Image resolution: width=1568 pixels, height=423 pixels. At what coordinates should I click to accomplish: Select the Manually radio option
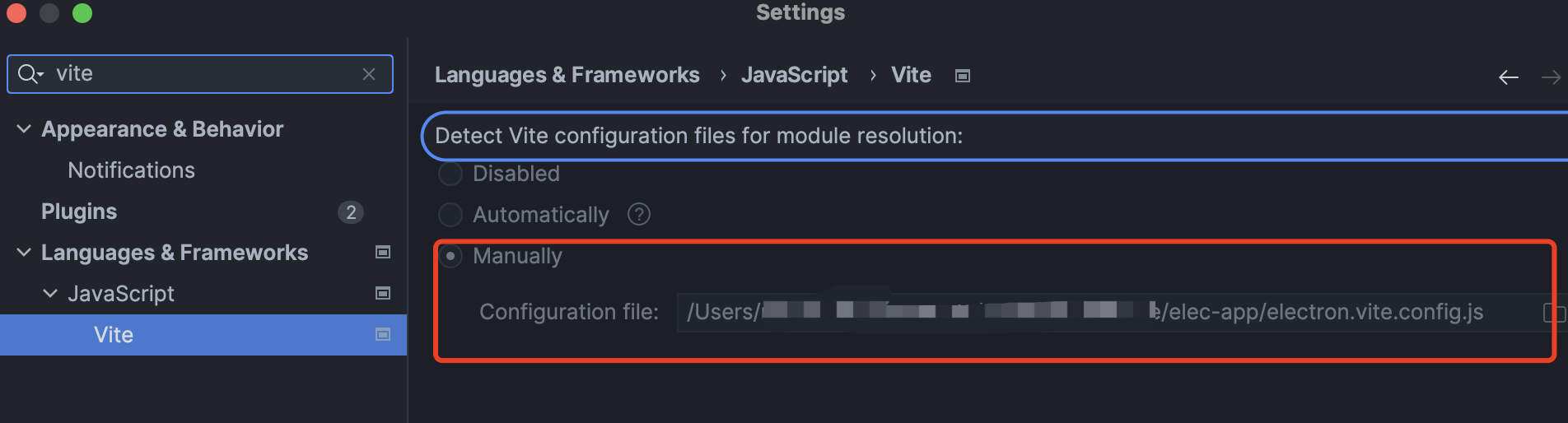[x=450, y=256]
